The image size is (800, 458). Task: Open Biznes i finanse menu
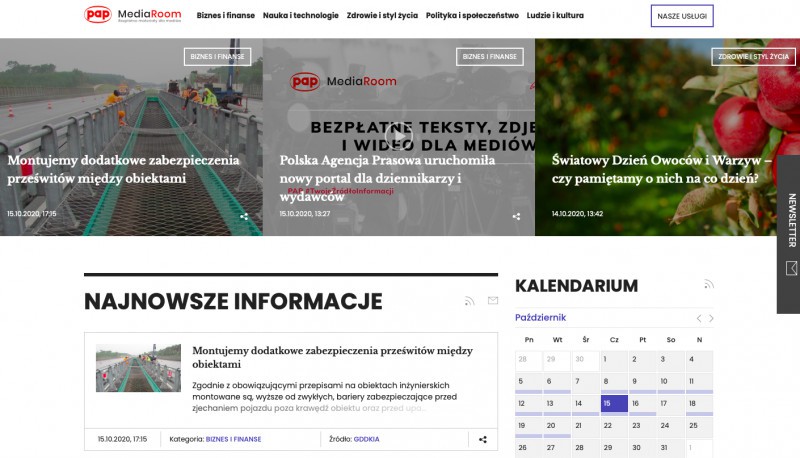click(x=226, y=16)
